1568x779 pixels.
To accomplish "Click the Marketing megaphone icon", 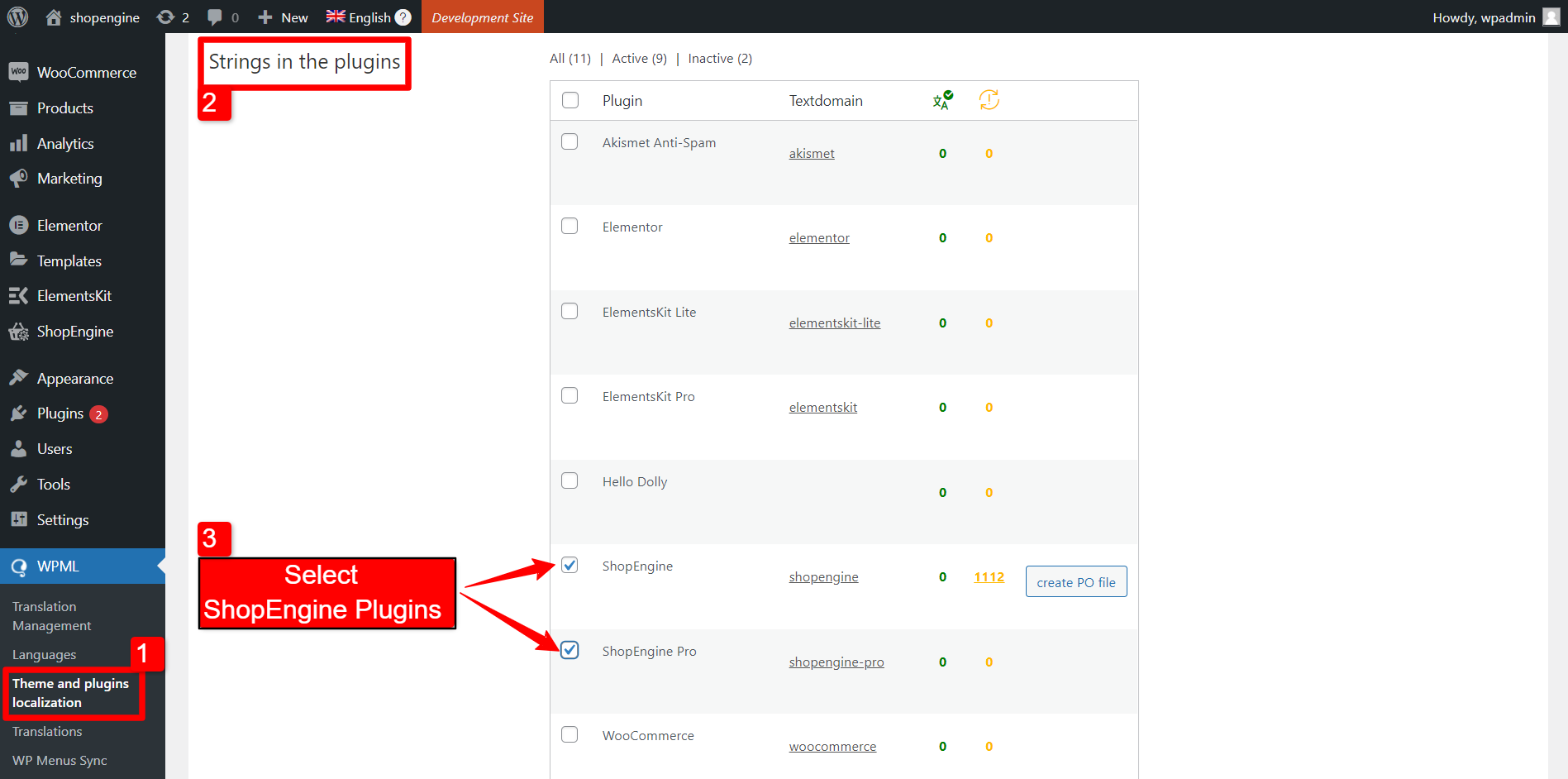I will [18, 179].
